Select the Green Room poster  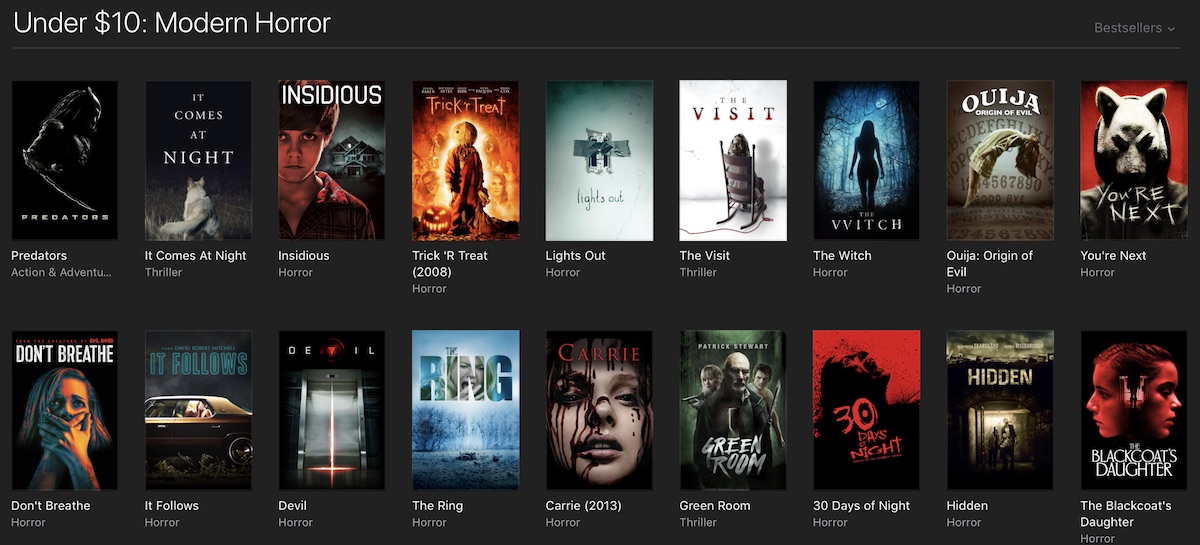point(733,411)
